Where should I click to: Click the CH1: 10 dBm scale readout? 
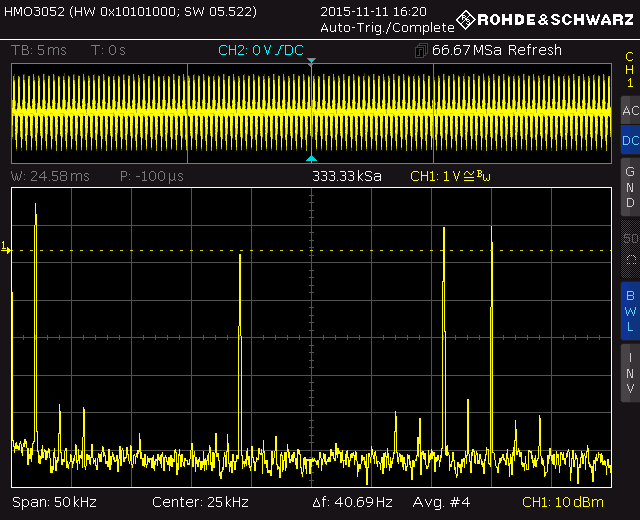tap(565, 501)
